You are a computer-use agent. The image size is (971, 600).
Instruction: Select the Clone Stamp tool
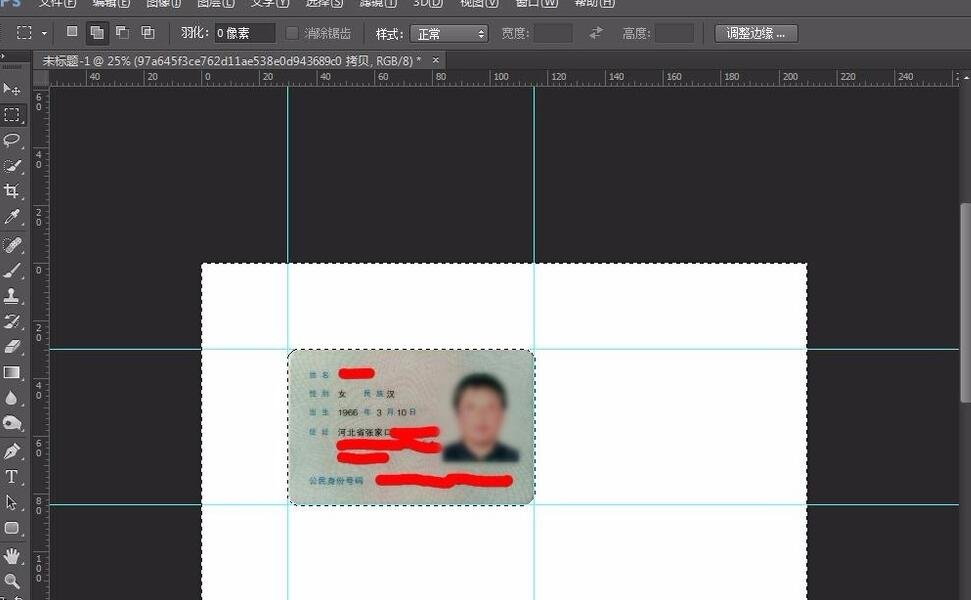click(x=13, y=295)
